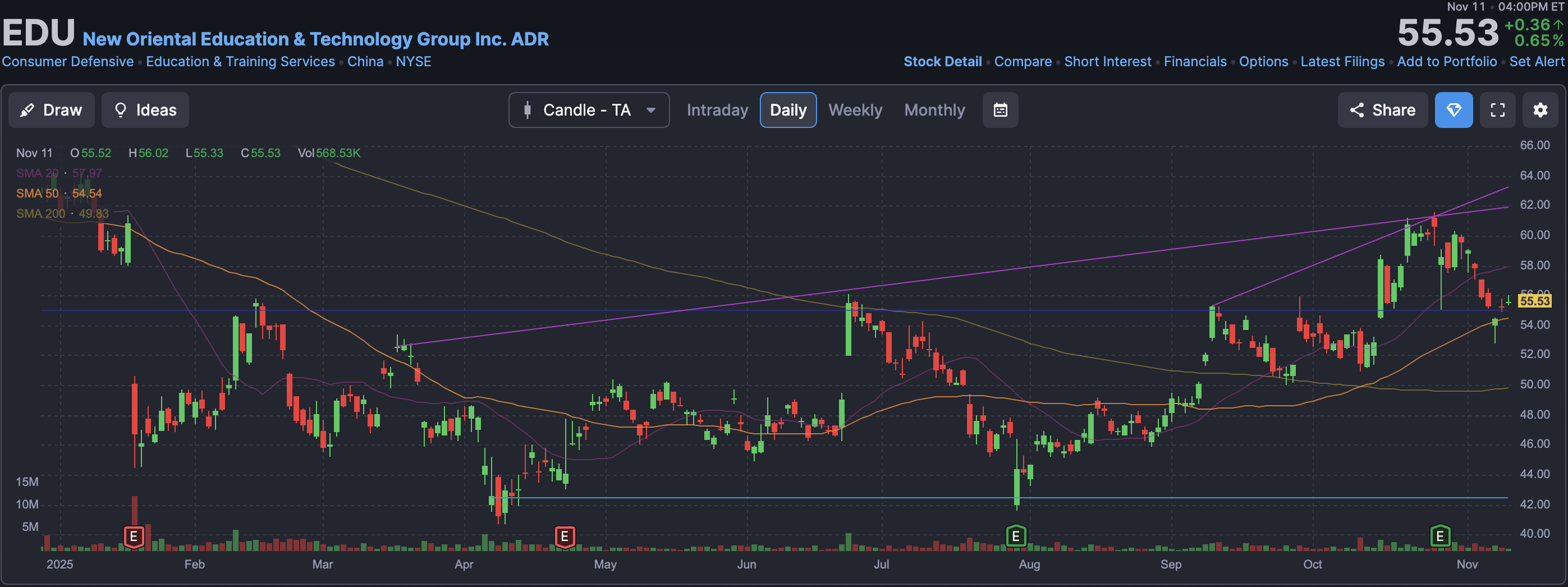This screenshot has height=587, width=1568.
Task: Toggle fullscreen chart view
Action: [x=1497, y=109]
